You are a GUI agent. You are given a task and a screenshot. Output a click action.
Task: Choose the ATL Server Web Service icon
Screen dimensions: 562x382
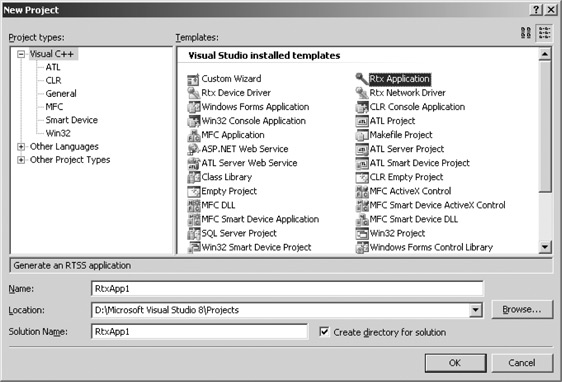193,163
